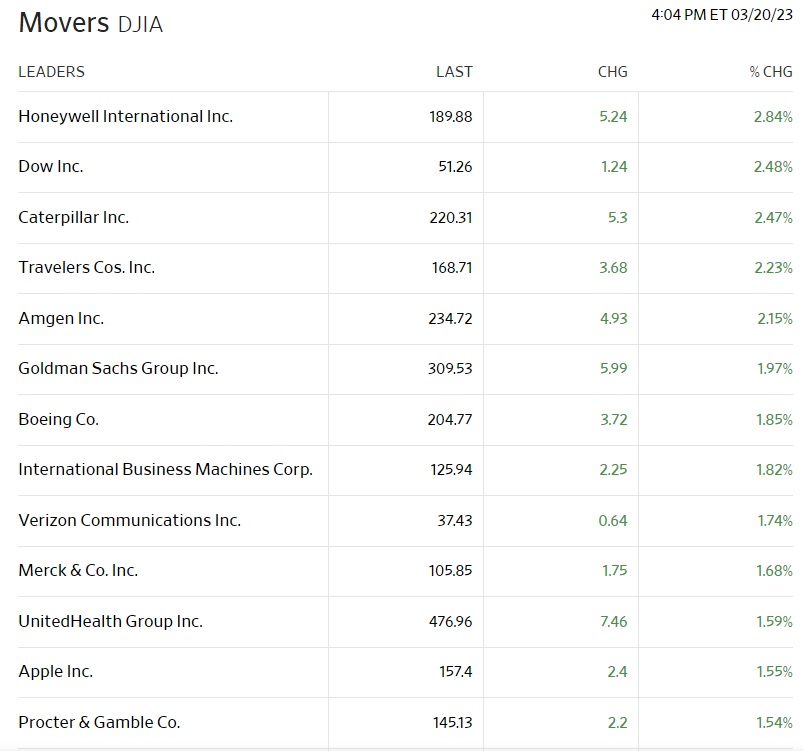This screenshot has width=803, height=751.
Task: Click UnitedHealth change value 7.46
Action: pos(614,621)
